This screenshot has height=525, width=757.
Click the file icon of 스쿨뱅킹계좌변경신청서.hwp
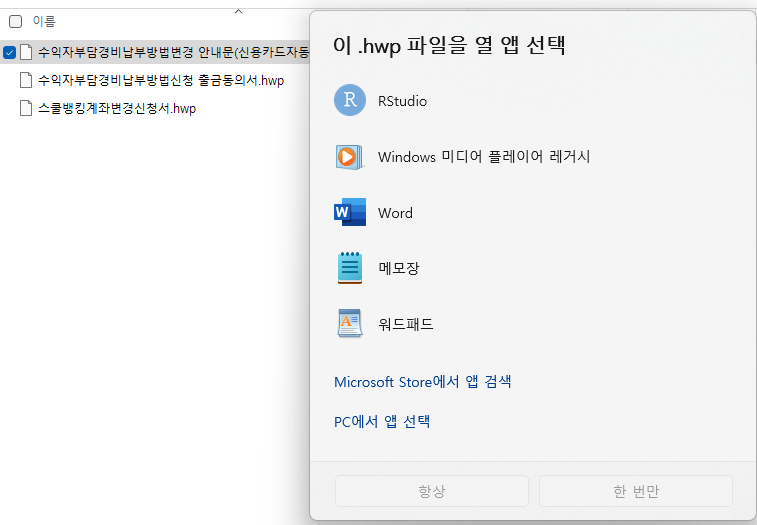coord(26,108)
